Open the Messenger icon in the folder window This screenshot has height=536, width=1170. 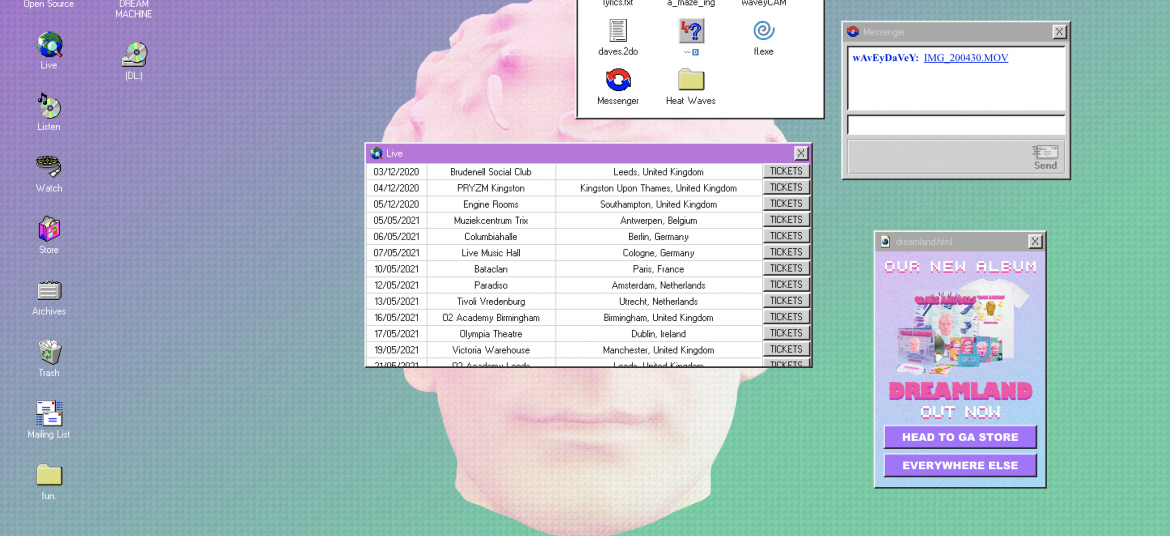click(x=618, y=80)
